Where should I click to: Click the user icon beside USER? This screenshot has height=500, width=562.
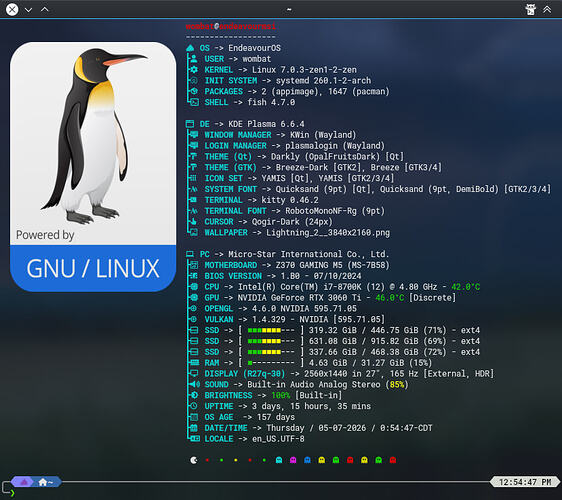pyautogui.click(x=194, y=58)
